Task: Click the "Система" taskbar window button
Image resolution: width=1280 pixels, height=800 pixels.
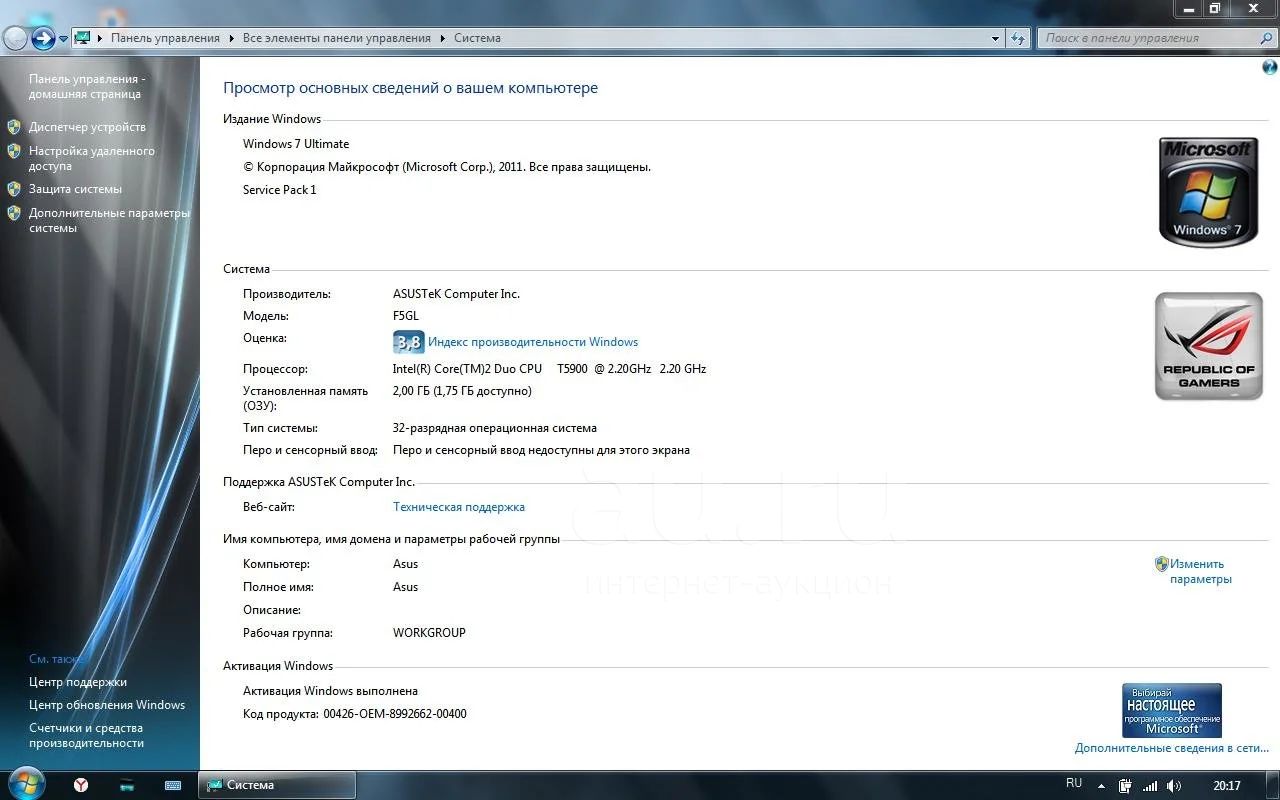Action: (x=277, y=785)
